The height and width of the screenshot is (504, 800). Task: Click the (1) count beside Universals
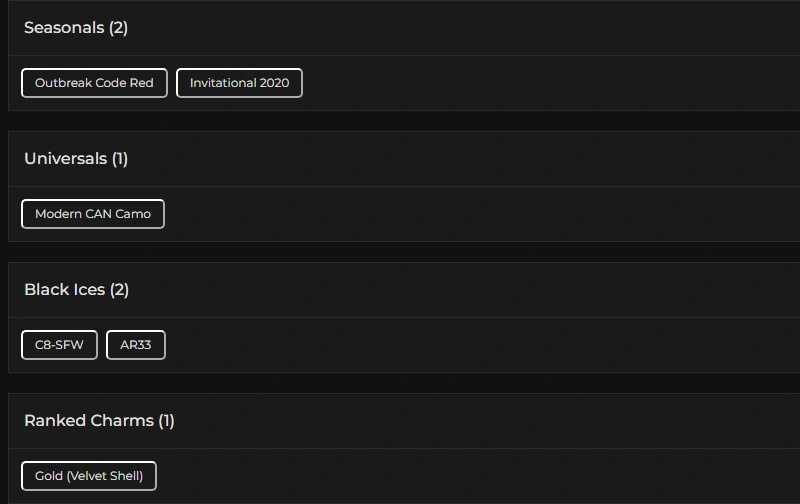coord(120,159)
